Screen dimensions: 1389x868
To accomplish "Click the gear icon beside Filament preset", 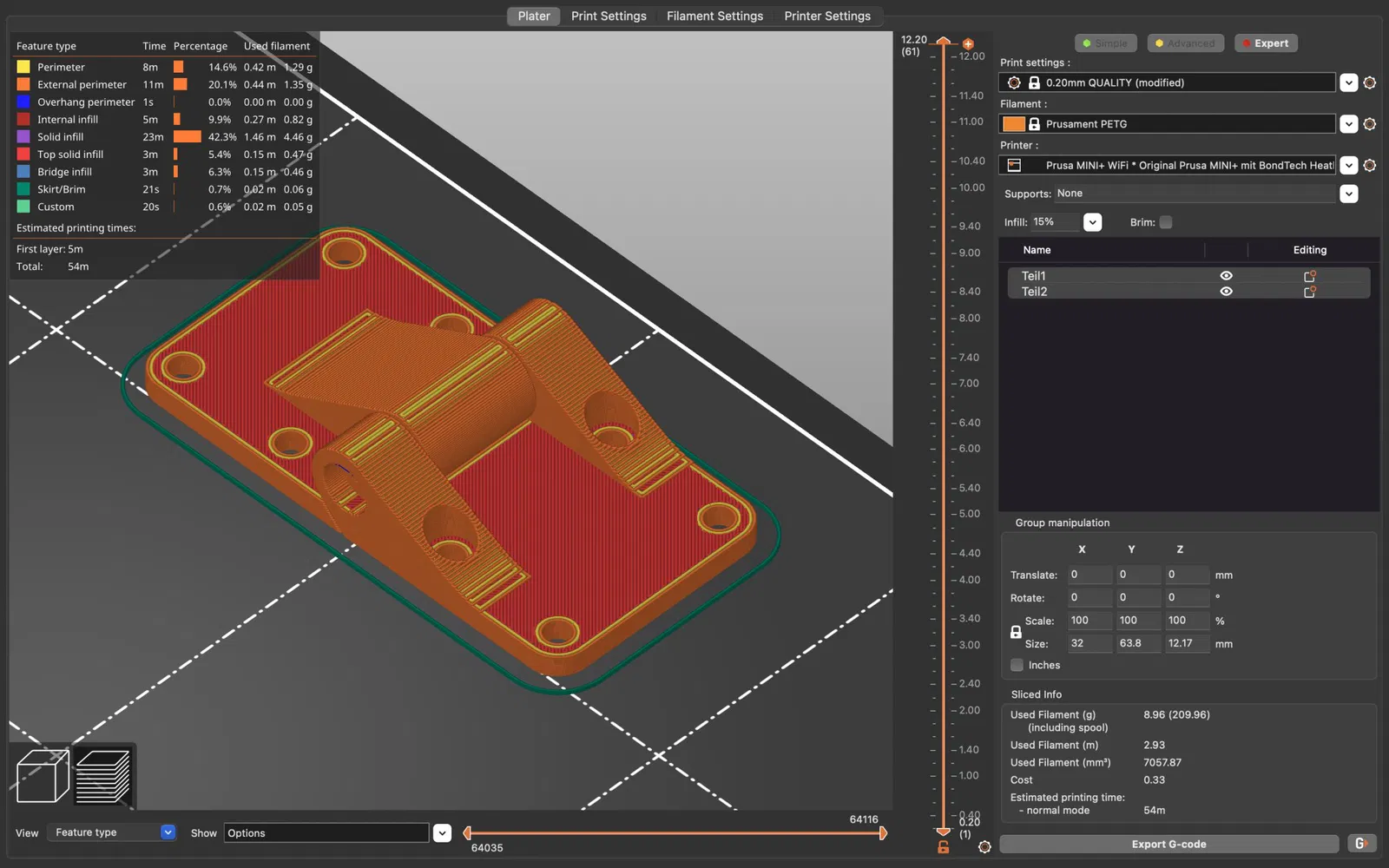I will 1370,124.
